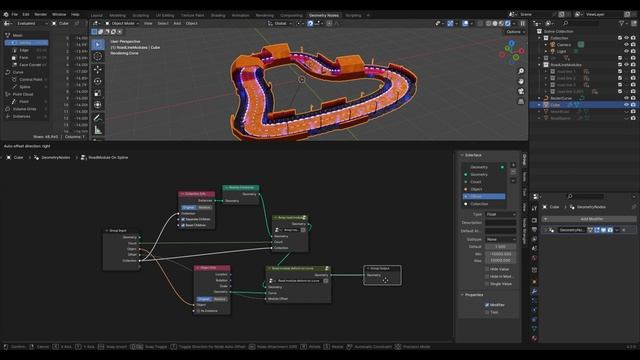Viewport: 640px width, 360px height.
Task: Click the viewport pan hand icon
Action: pyautogui.click(x=521, y=81)
